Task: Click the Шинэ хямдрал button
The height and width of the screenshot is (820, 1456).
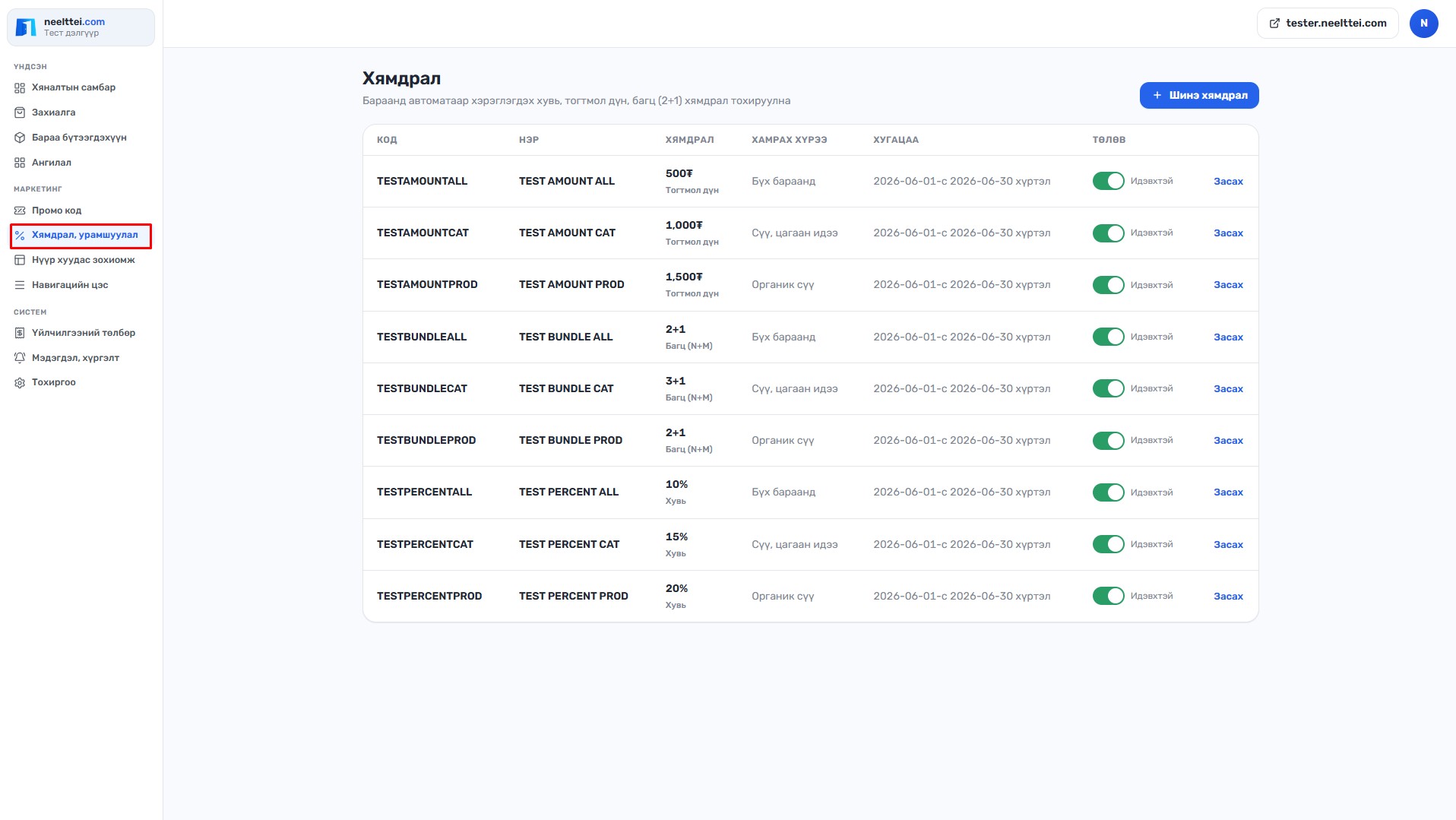Action: coord(1199,95)
